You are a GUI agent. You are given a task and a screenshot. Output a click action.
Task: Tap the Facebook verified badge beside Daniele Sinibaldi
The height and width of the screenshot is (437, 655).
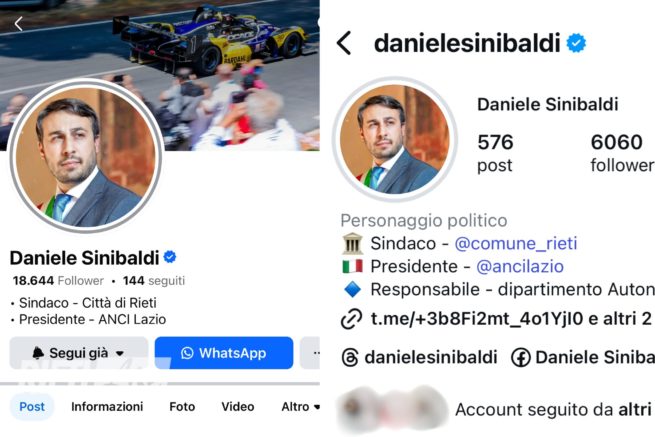170,257
